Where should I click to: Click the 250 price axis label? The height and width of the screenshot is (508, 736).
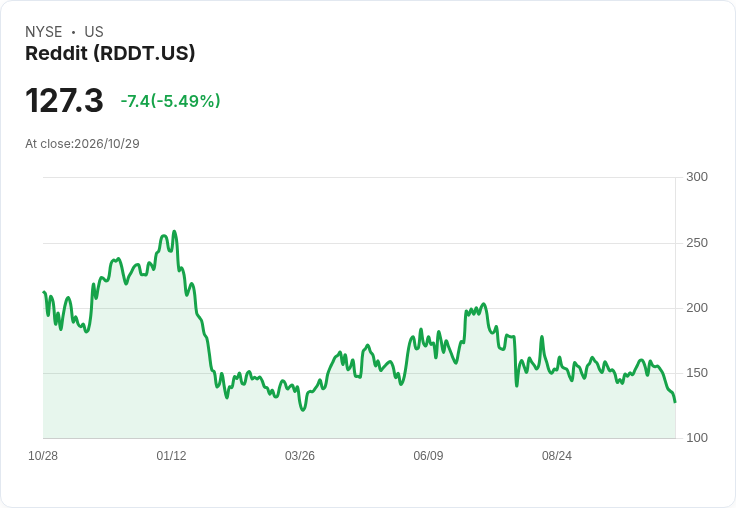click(697, 243)
